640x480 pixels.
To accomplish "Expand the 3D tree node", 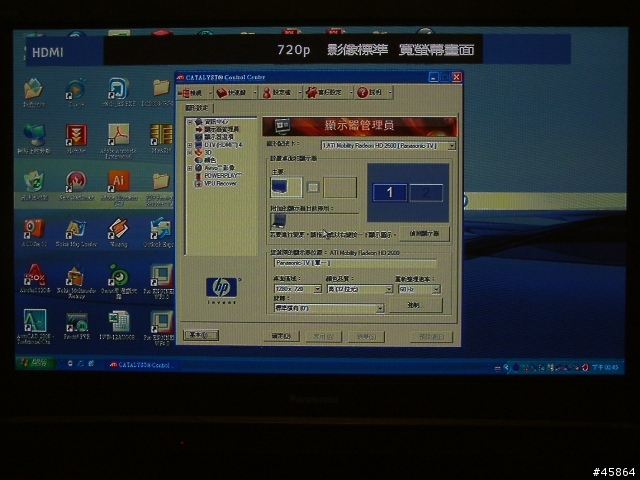I will 189,152.
